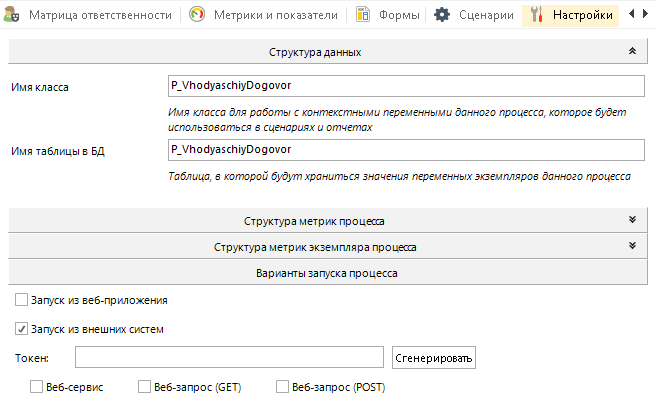Expand Структура метрик процесса section
656x407 pixels.
point(631,220)
